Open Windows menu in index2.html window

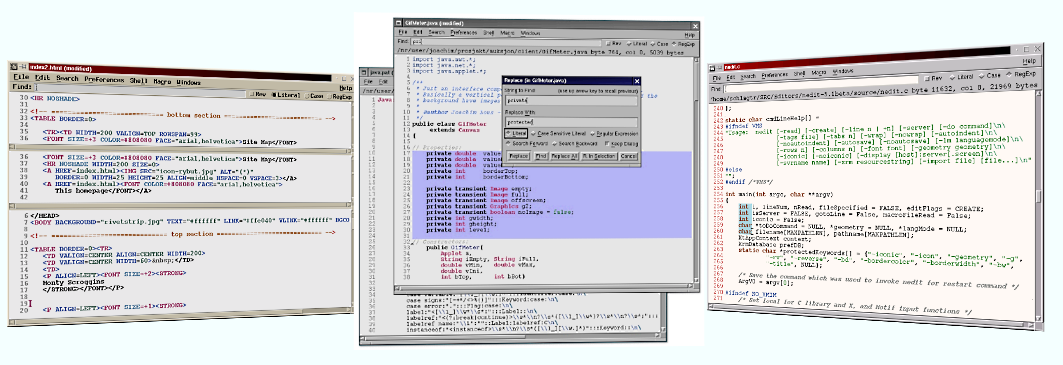pos(188,82)
